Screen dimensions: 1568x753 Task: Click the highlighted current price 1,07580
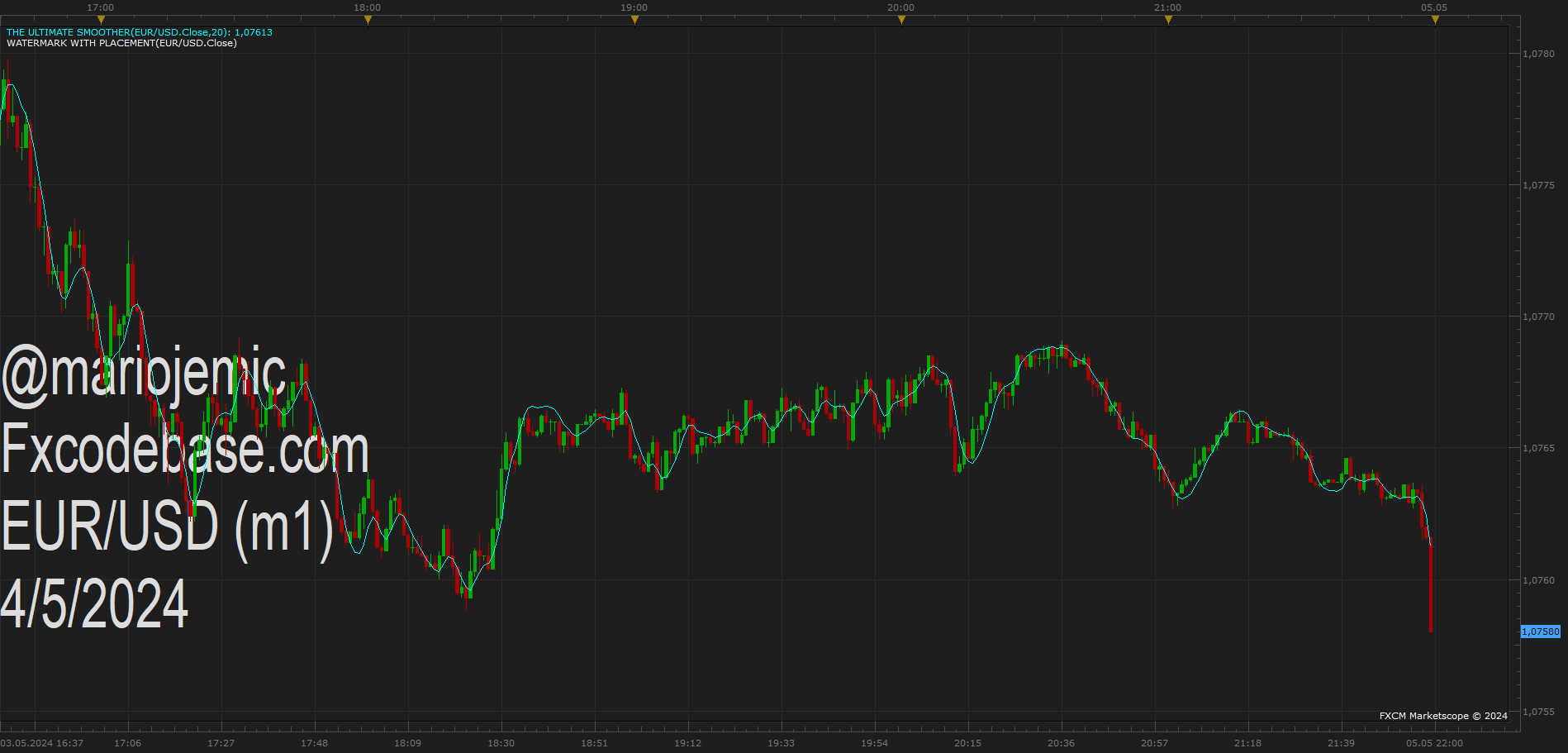point(1541,631)
